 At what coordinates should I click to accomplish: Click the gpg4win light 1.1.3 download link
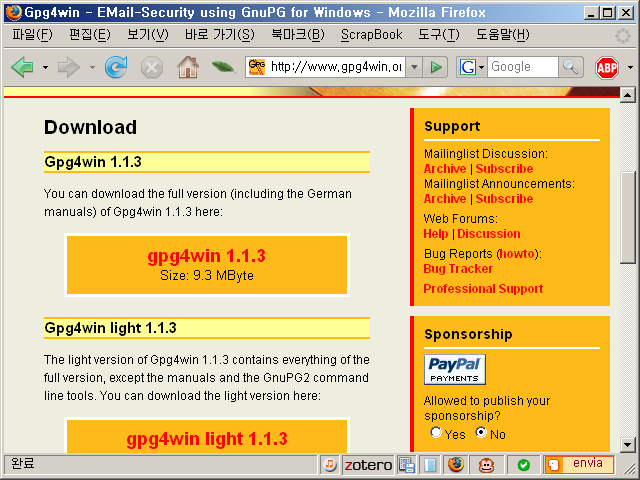tap(207, 439)
